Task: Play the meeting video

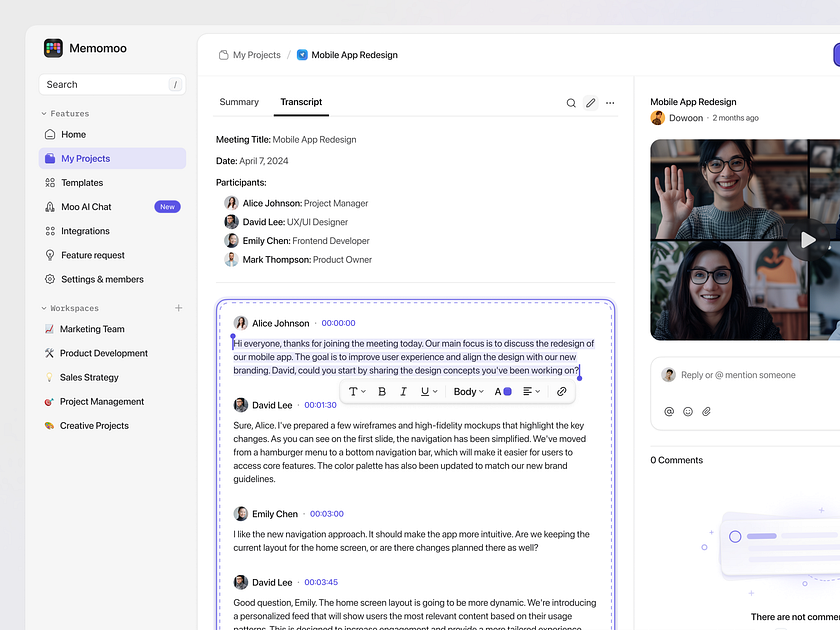Action: pos(808,240)
